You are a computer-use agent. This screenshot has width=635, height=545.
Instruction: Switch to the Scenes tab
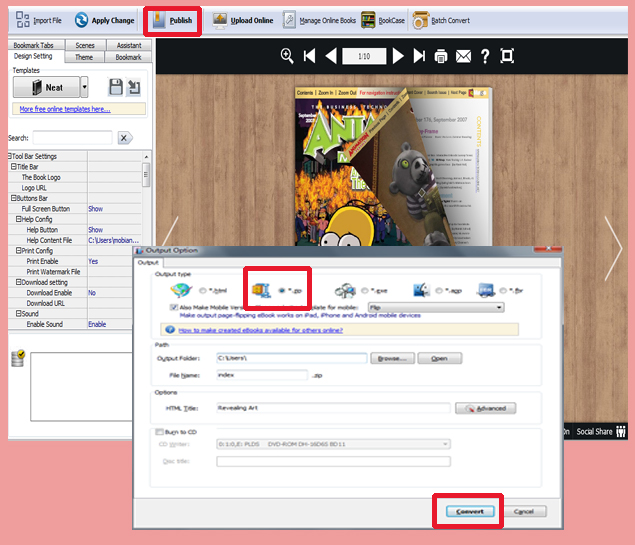(x=85, y=45)
